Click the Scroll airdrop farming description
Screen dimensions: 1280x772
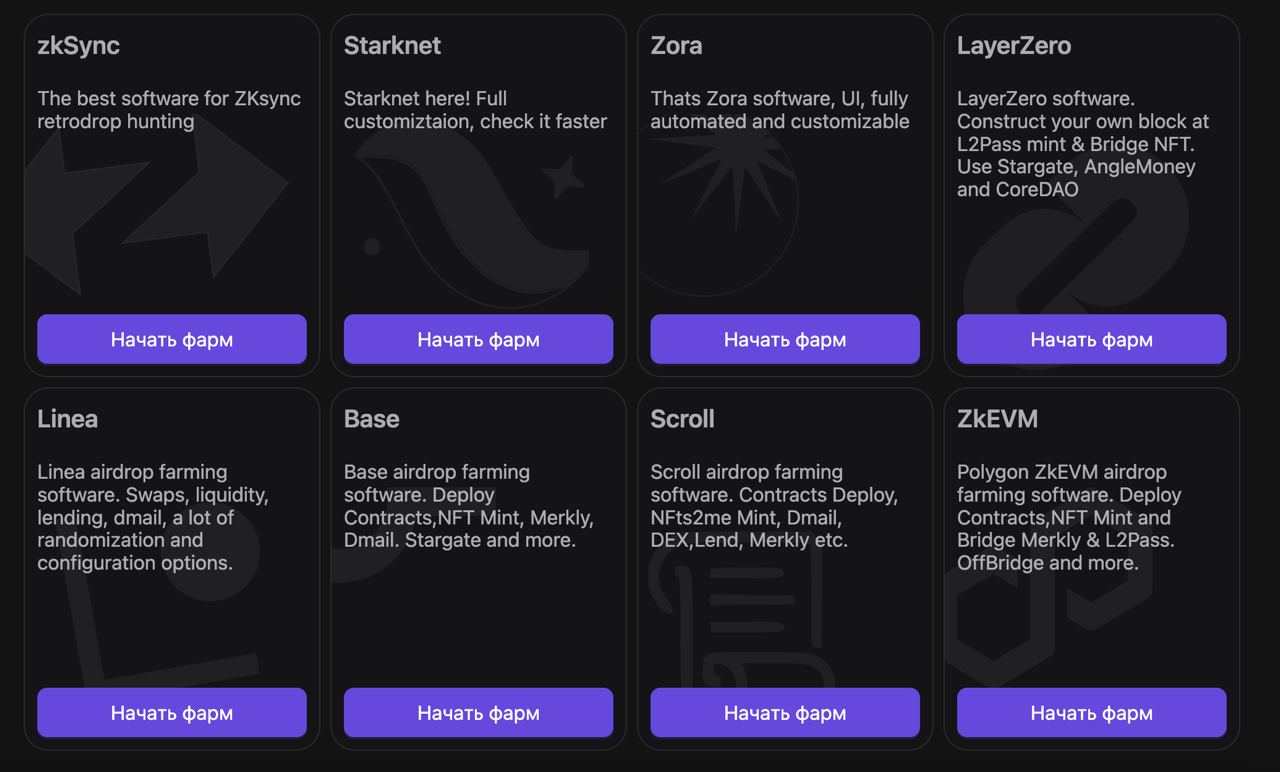click(775, 506)
